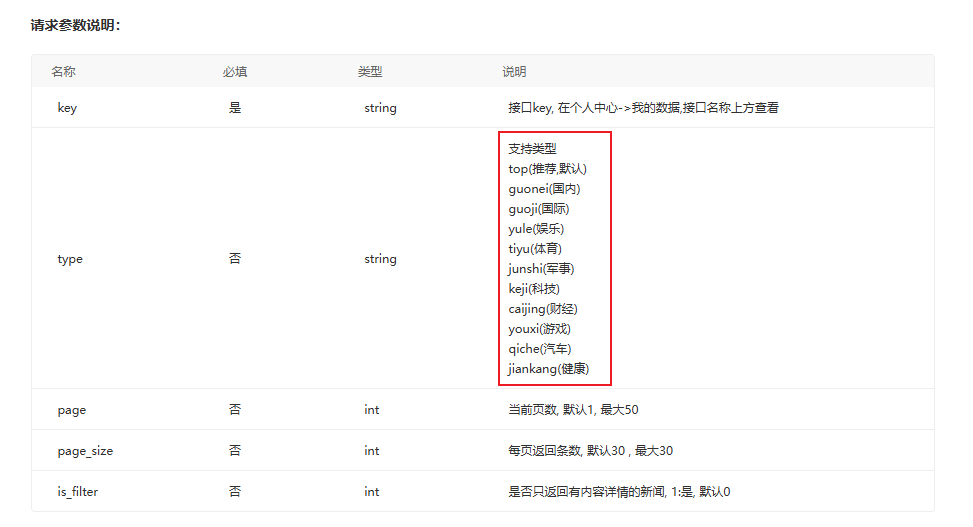This screenshot has height=527, width=973.
Task: Click string type in the key row
Action: click(380, 108)
